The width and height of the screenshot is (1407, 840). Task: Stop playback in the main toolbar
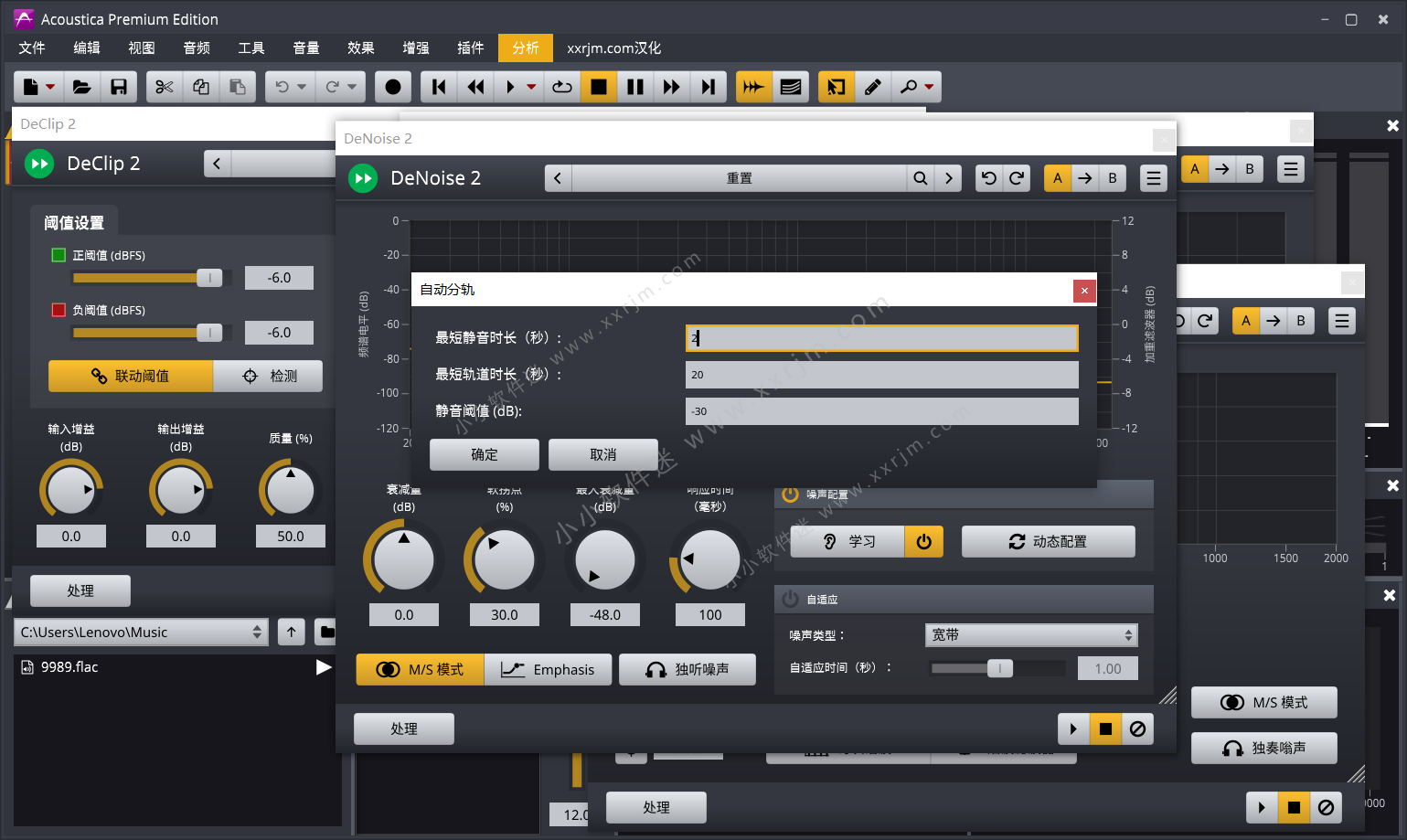(599, 87)
